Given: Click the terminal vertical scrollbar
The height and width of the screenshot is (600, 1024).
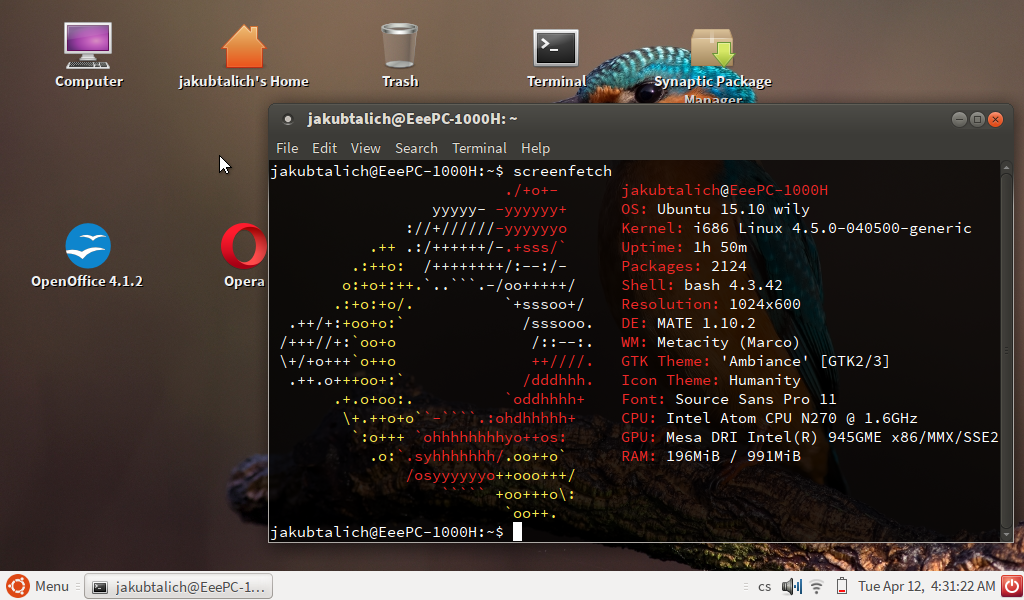Looking at the screenshot, I should pyautogui.click(x=1006, y=350).
